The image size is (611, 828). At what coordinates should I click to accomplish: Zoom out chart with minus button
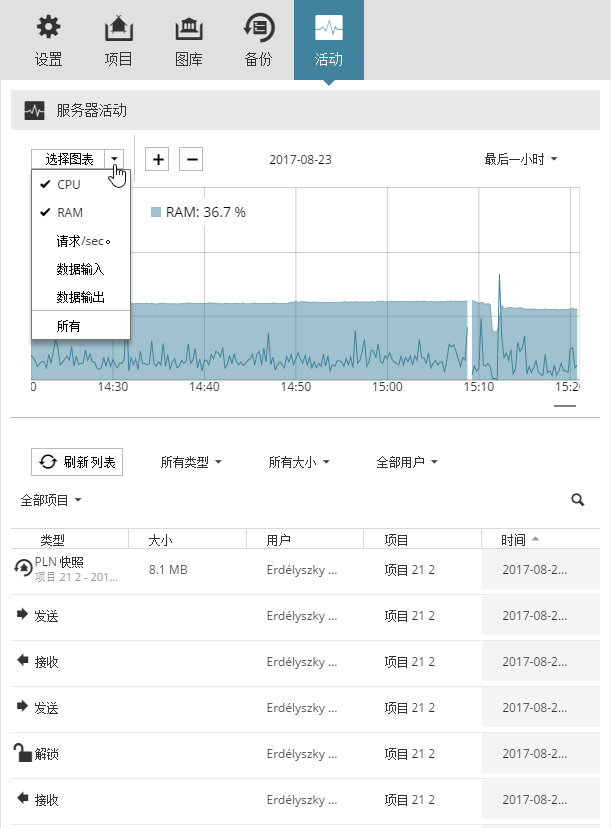(191, 159)
